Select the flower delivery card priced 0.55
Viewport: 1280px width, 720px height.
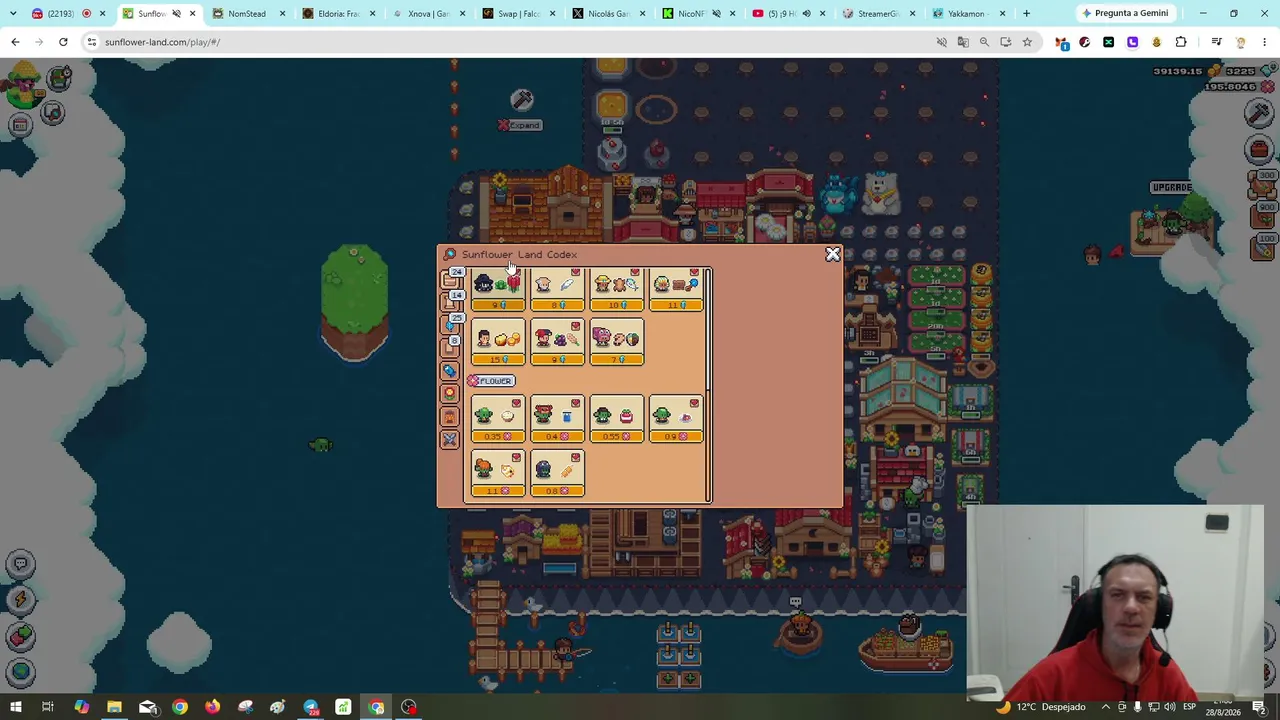pyautogui.click(x=616, y=420)
